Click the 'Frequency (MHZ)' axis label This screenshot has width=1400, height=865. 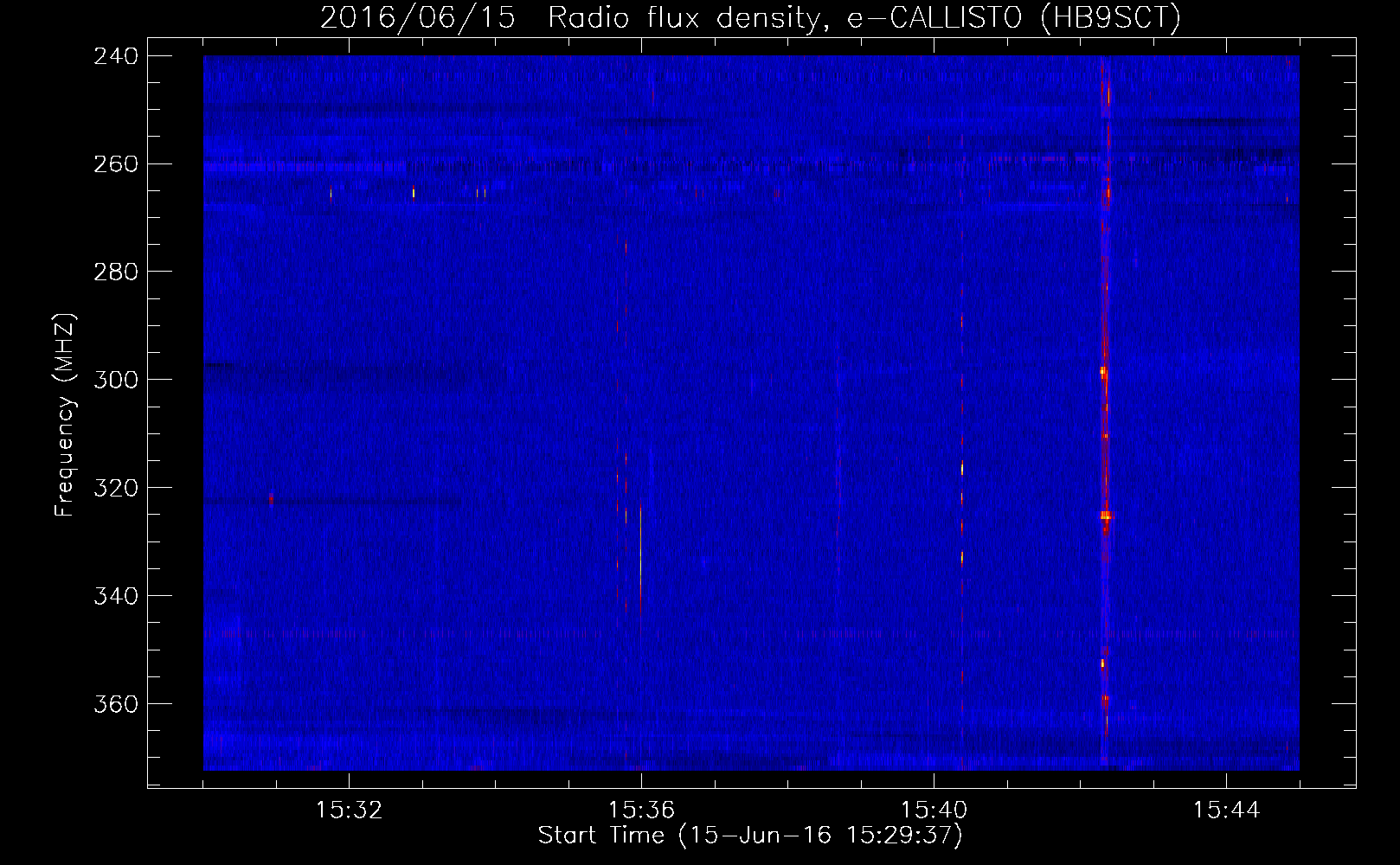tap(65, 414)
